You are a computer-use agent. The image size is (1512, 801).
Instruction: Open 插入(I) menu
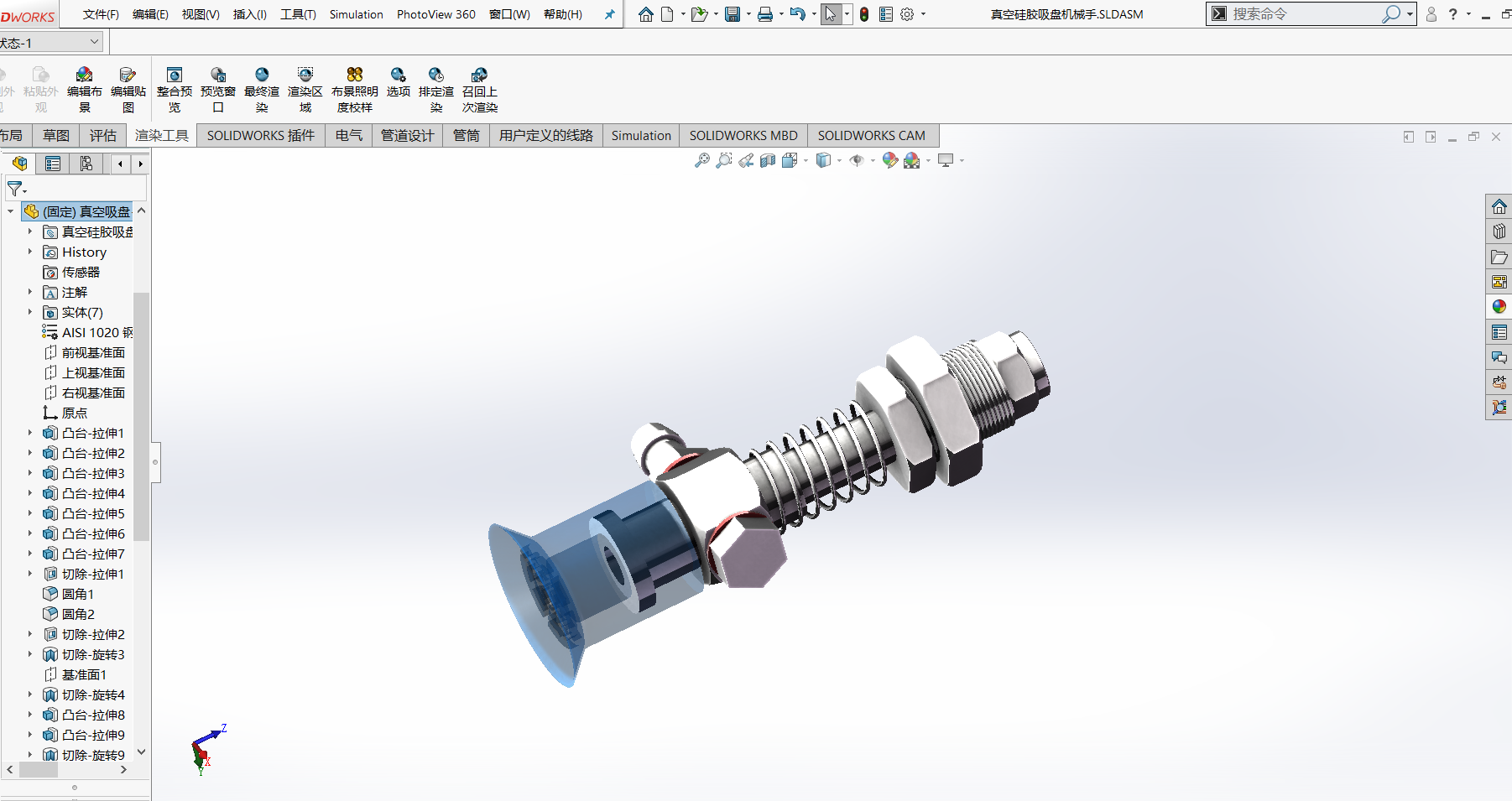[249, 14]
